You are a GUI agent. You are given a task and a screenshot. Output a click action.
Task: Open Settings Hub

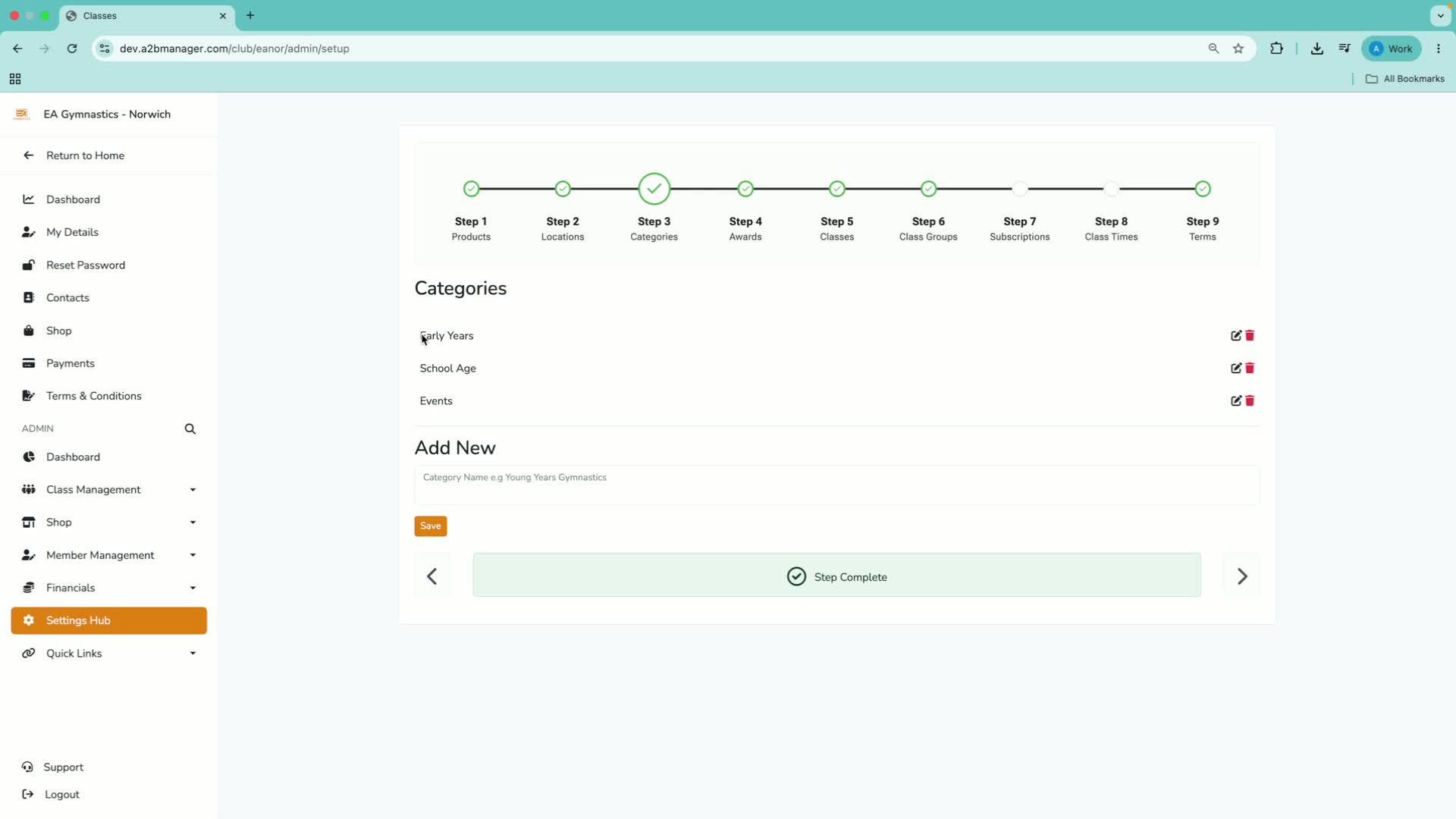(108, 620)
